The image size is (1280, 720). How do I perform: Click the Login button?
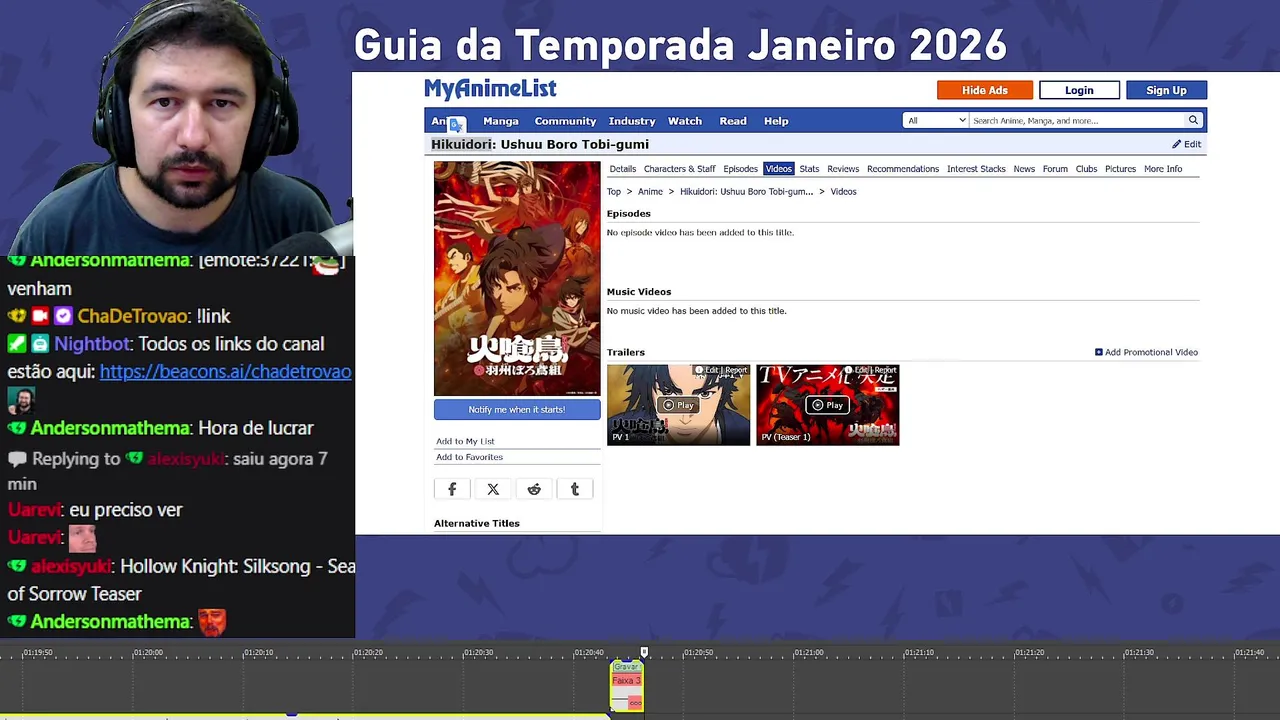click(x=1079, y=90)
